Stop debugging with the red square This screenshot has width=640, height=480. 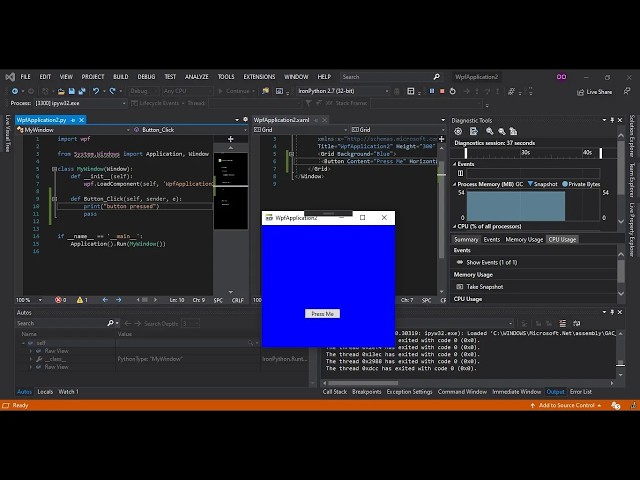click(442, 91)
